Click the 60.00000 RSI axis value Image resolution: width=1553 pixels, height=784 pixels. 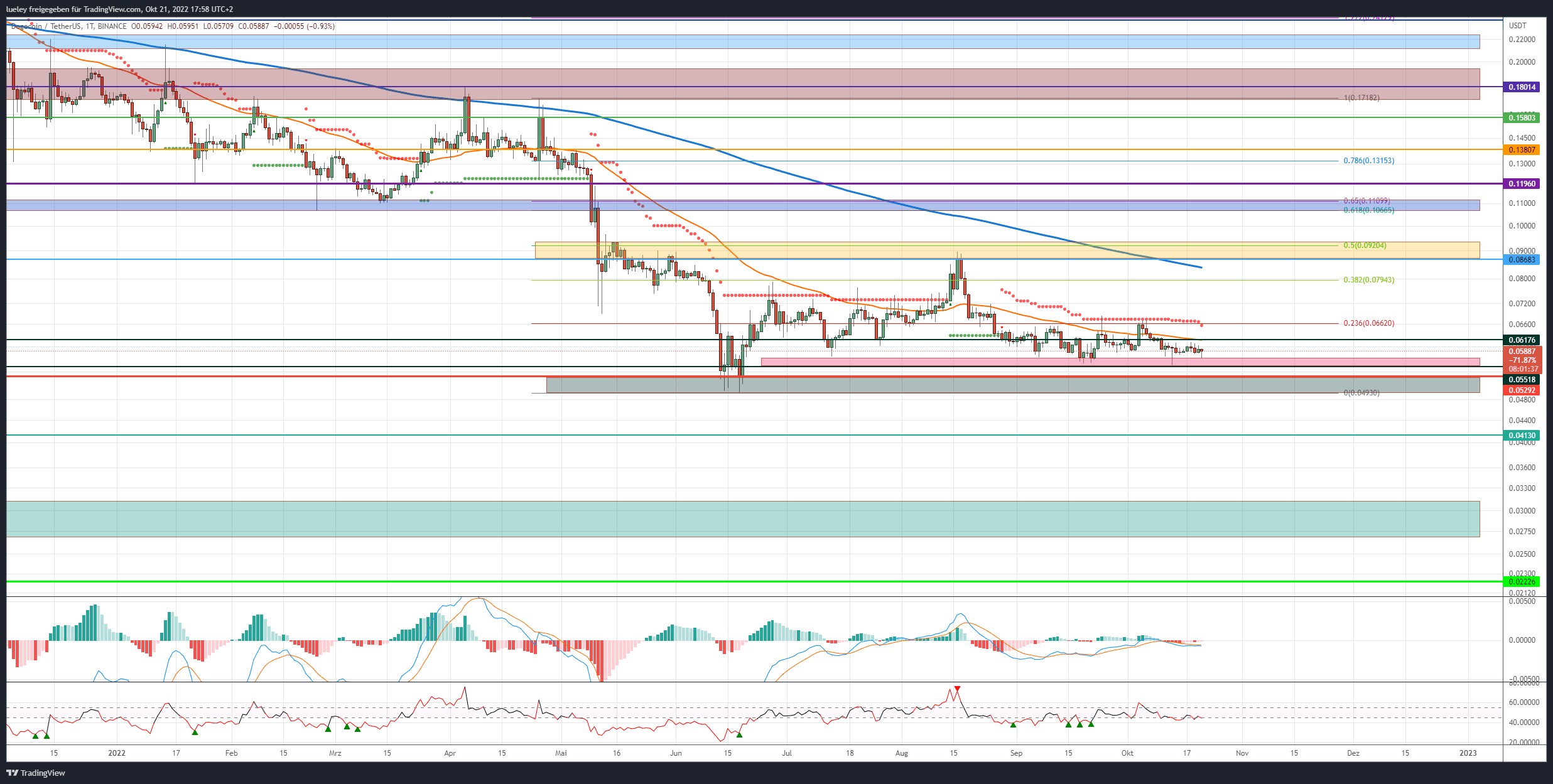[x=1523, y=702]
